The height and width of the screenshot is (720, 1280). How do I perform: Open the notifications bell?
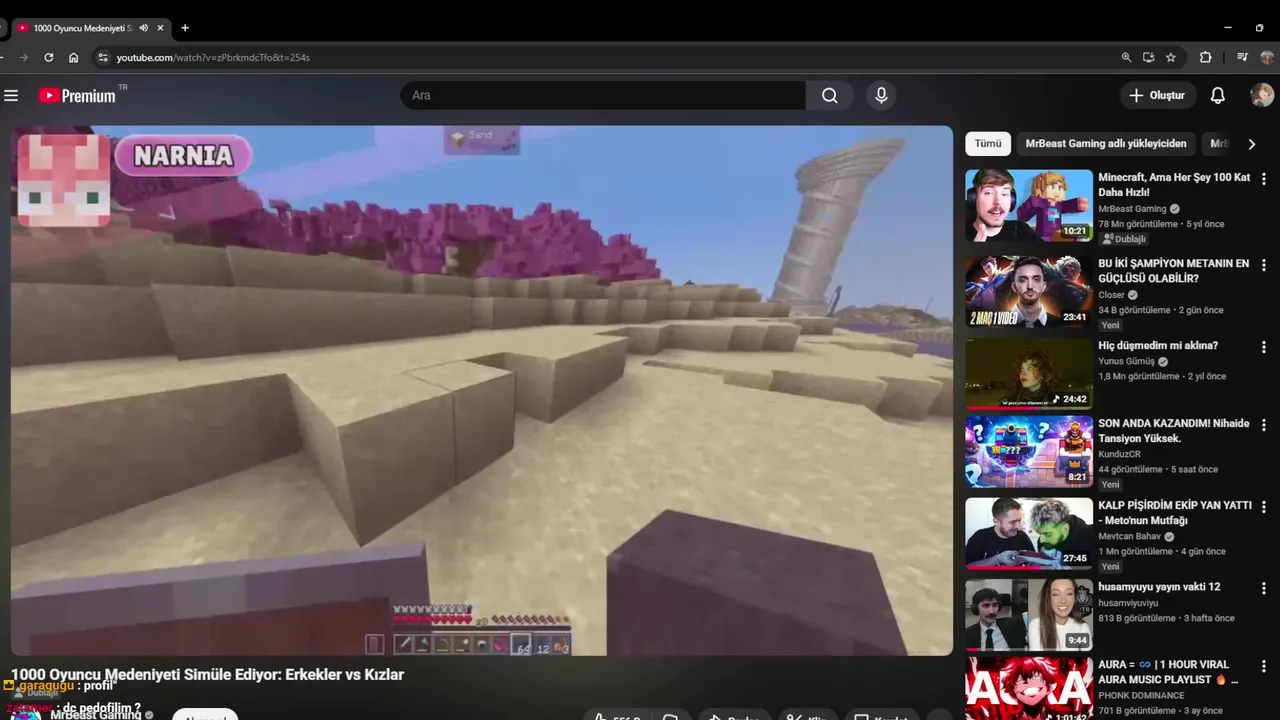pyautogui.click(x=1217, y=95)
